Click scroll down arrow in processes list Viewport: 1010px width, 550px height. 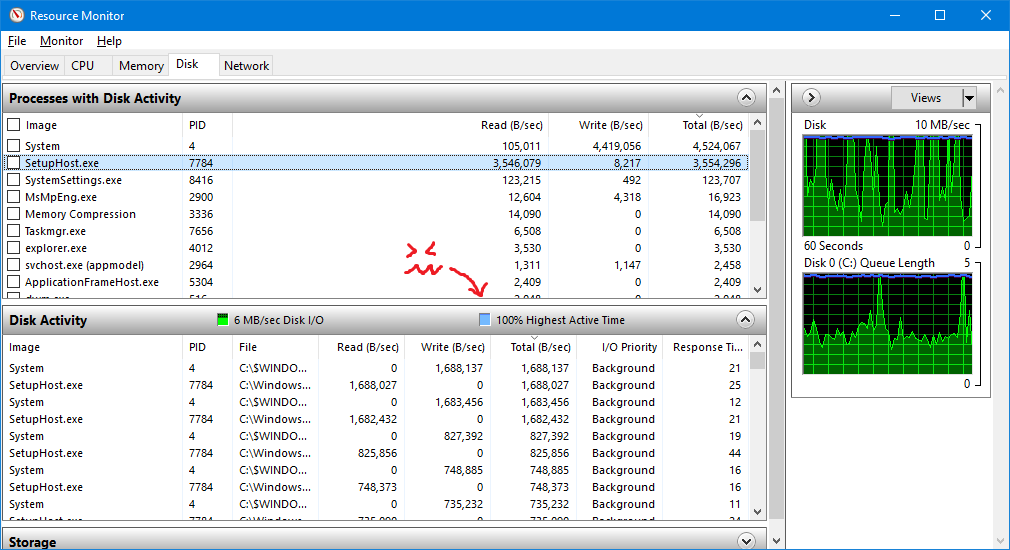click(758, 290)
